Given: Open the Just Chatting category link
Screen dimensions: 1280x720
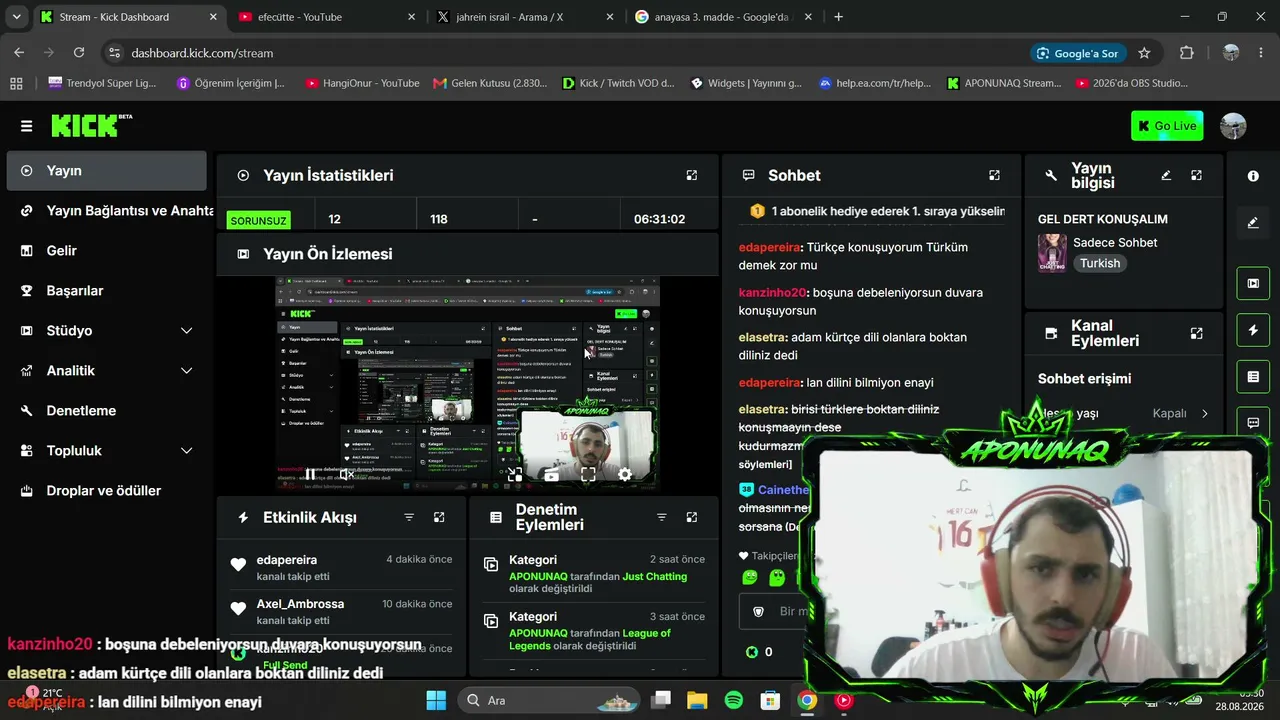Looking at the screenshot, I should click(x=655, y=576).
